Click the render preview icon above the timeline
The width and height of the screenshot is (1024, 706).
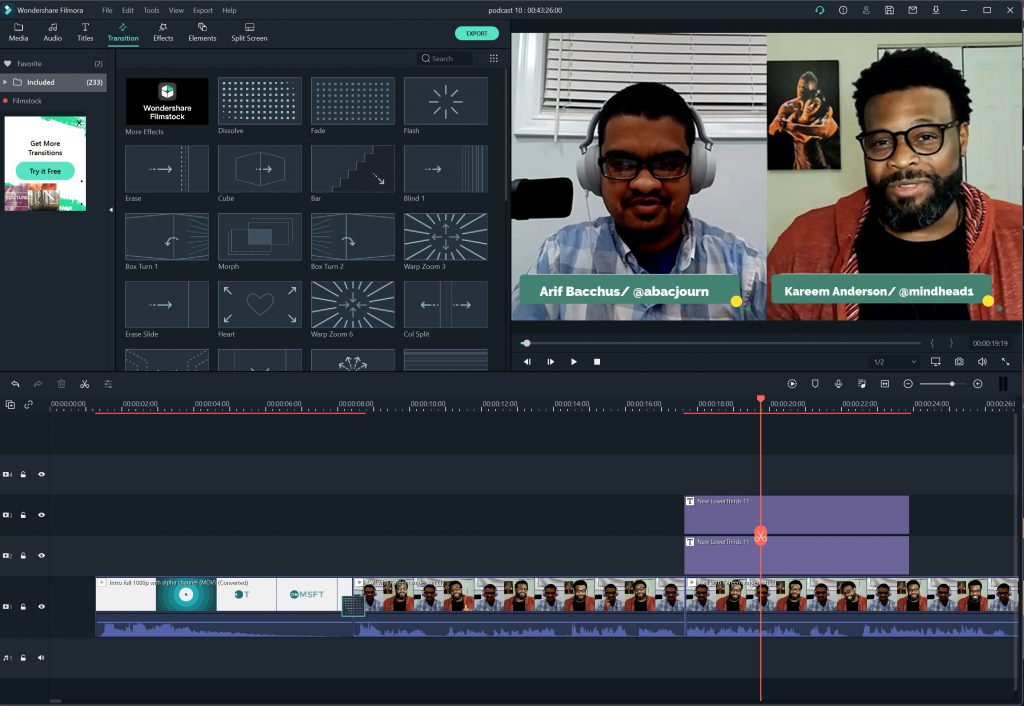[792, 384]
